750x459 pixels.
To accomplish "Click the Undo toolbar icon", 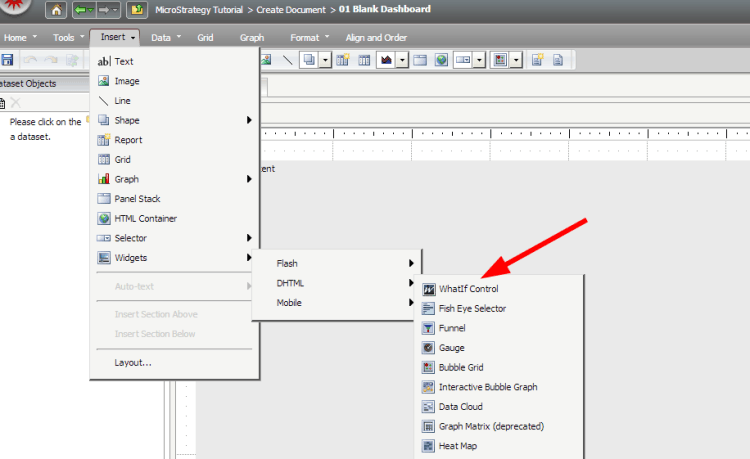I will click(x=30, y=60).
